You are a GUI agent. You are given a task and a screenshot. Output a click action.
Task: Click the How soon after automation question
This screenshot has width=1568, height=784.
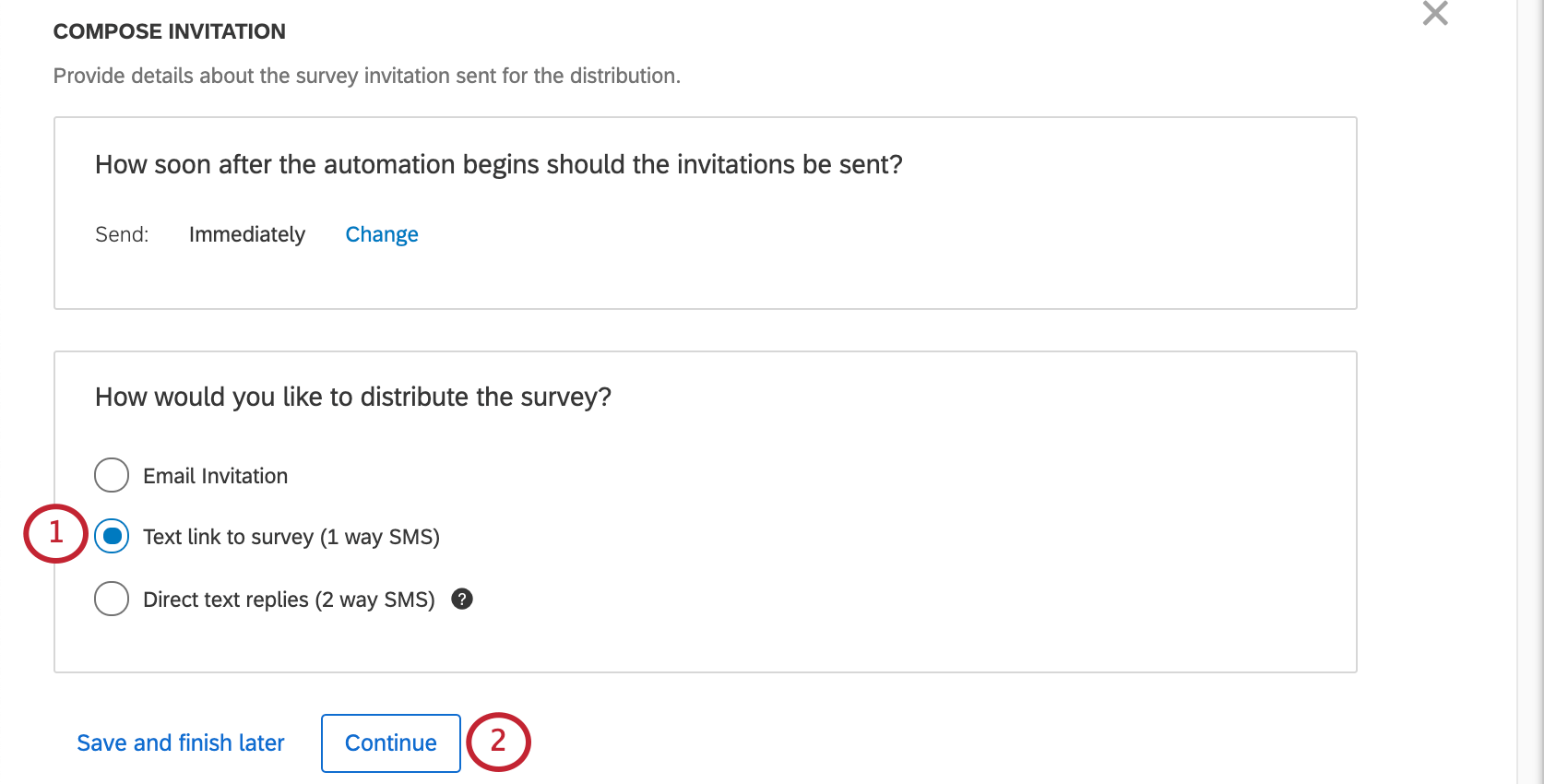[499, 164]
